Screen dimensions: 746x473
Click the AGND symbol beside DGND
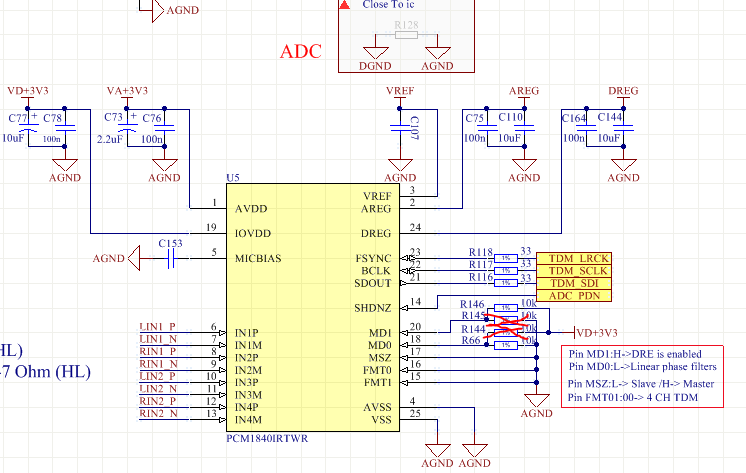438,53
